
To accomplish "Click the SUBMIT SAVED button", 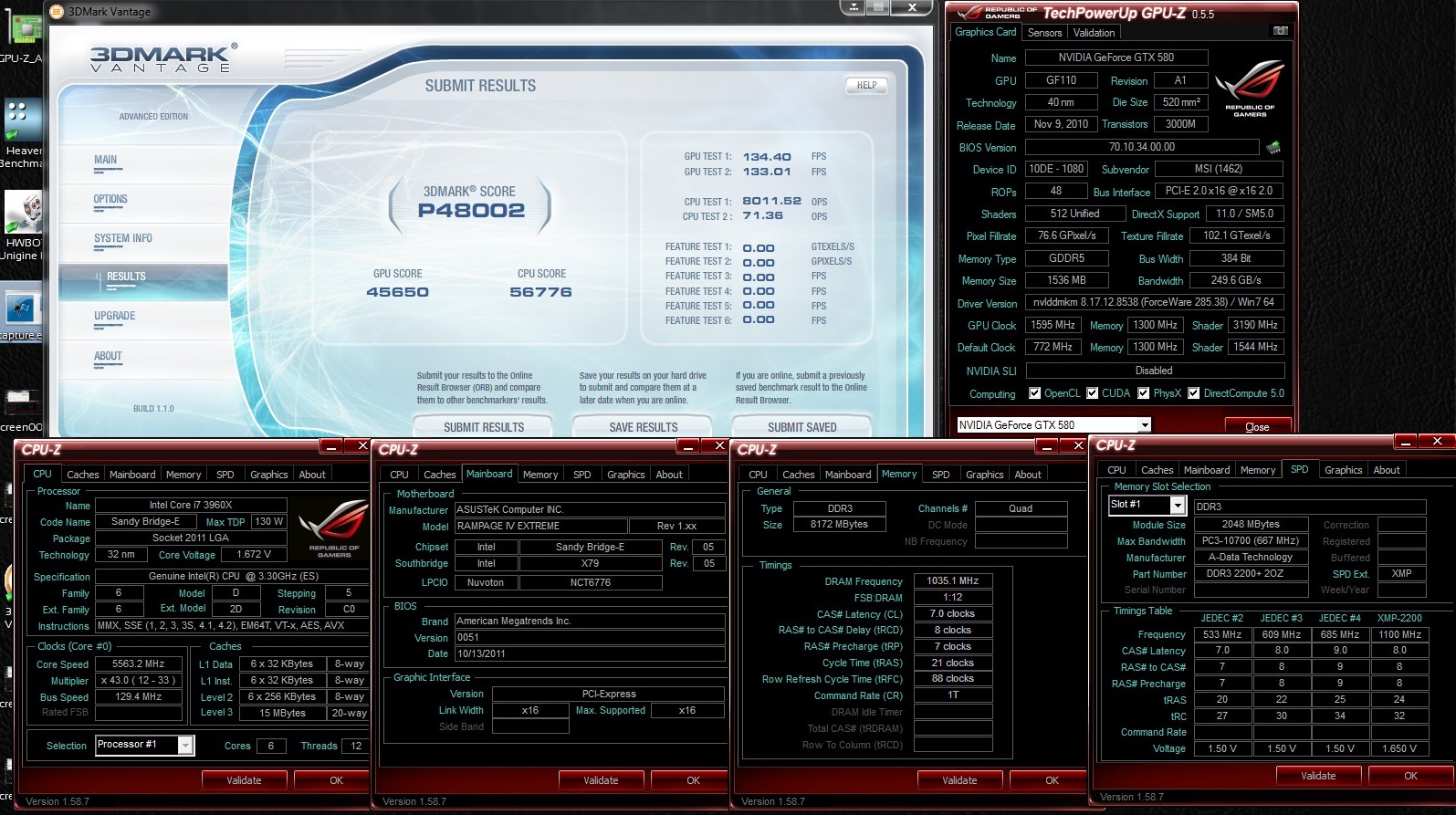I will pyautogui.click(x=801, y=426).
